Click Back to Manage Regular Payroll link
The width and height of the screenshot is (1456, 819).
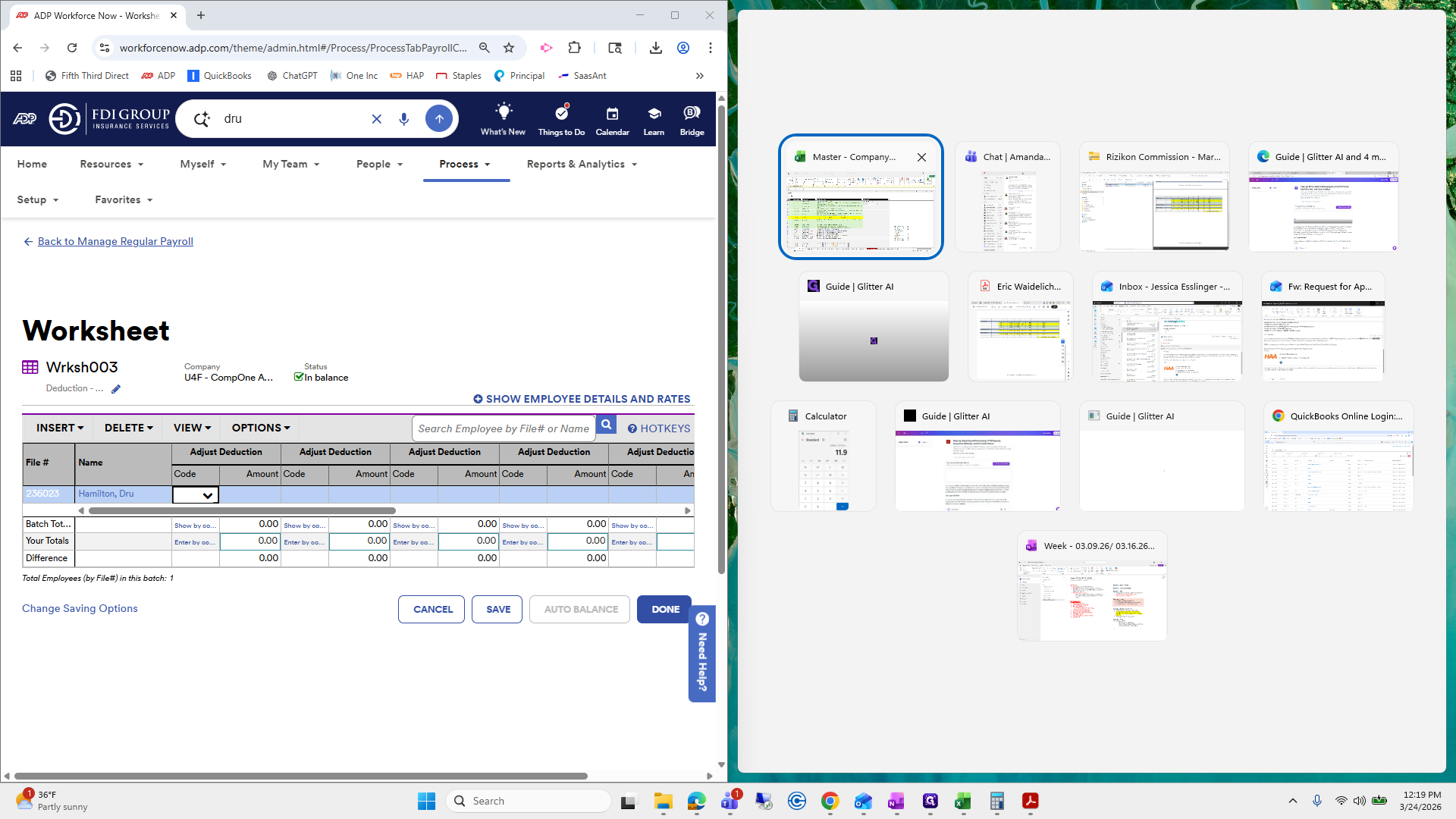115,241
